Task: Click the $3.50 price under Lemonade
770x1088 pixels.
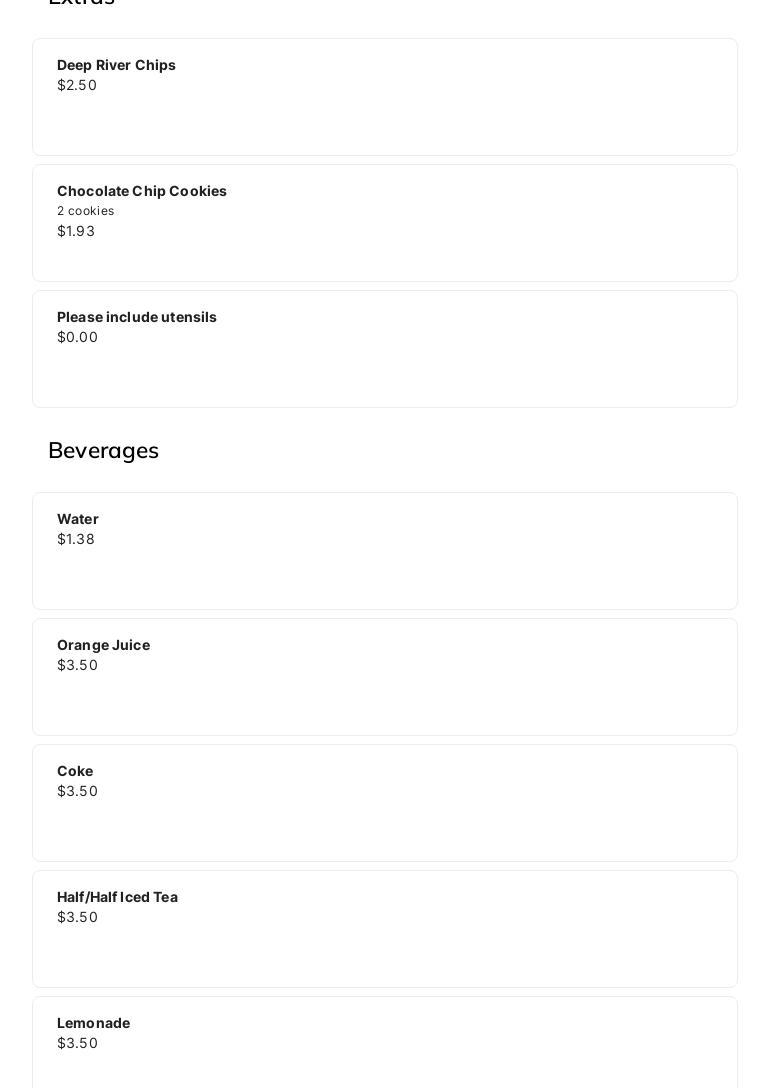Action: pyautogui.click(x=78, y=1043)
